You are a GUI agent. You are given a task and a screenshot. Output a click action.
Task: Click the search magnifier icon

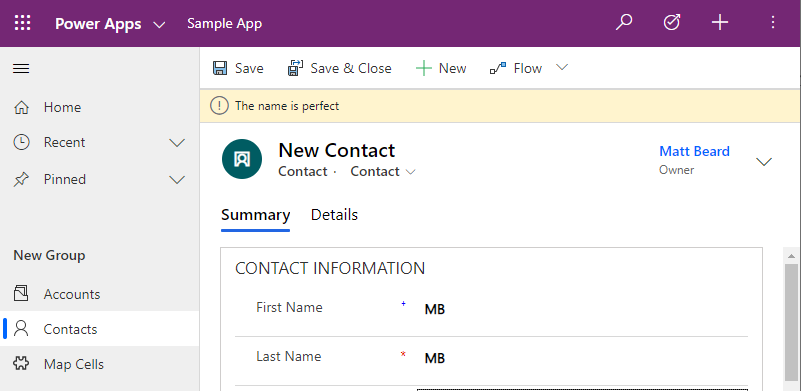pyautogui.click(x=624, y=22)
